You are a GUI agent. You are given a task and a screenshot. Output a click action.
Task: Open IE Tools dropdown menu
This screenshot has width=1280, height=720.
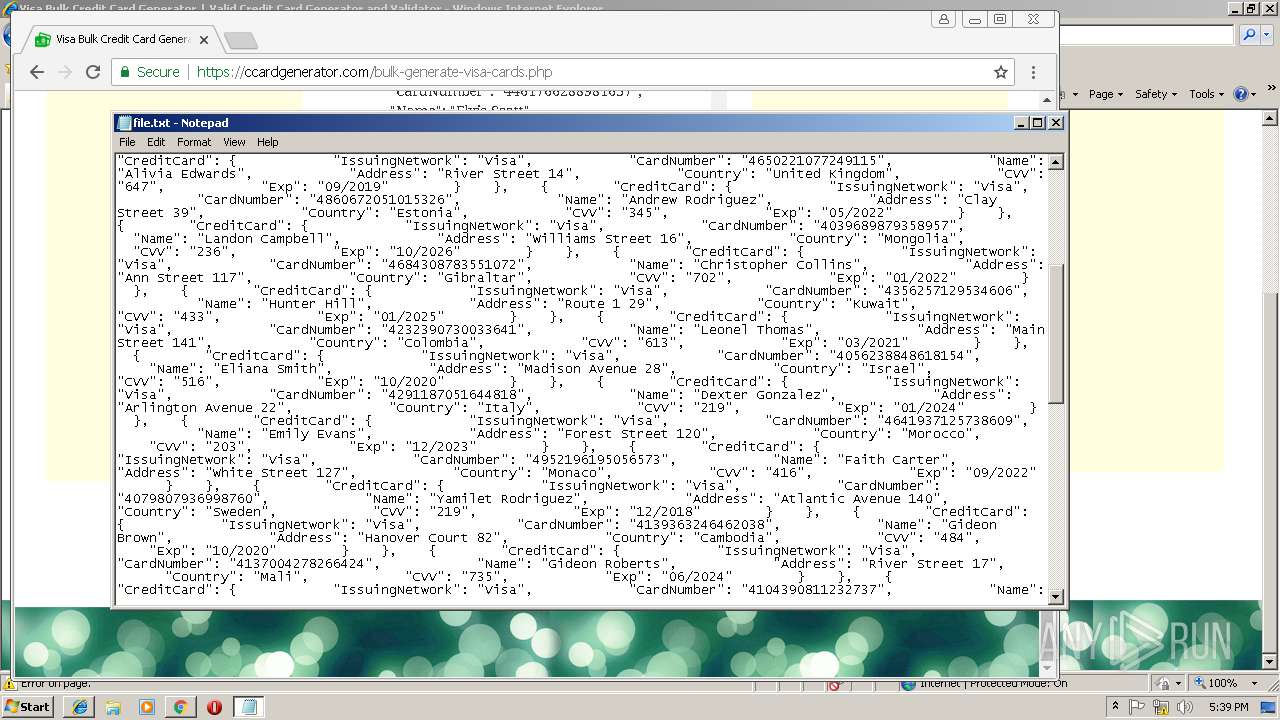point(1206,94)
